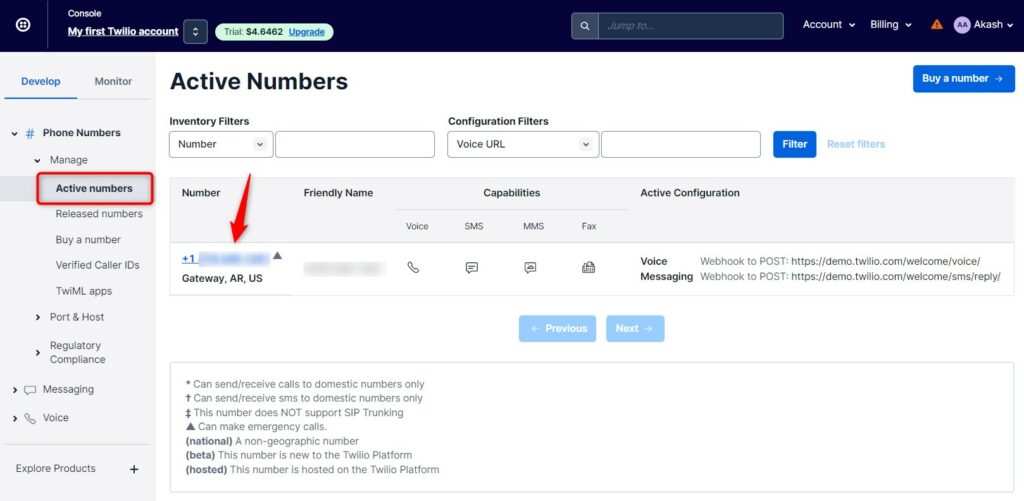Select Active numbers in sidebar
The image size is (1024, 501).
click(94, 188)
